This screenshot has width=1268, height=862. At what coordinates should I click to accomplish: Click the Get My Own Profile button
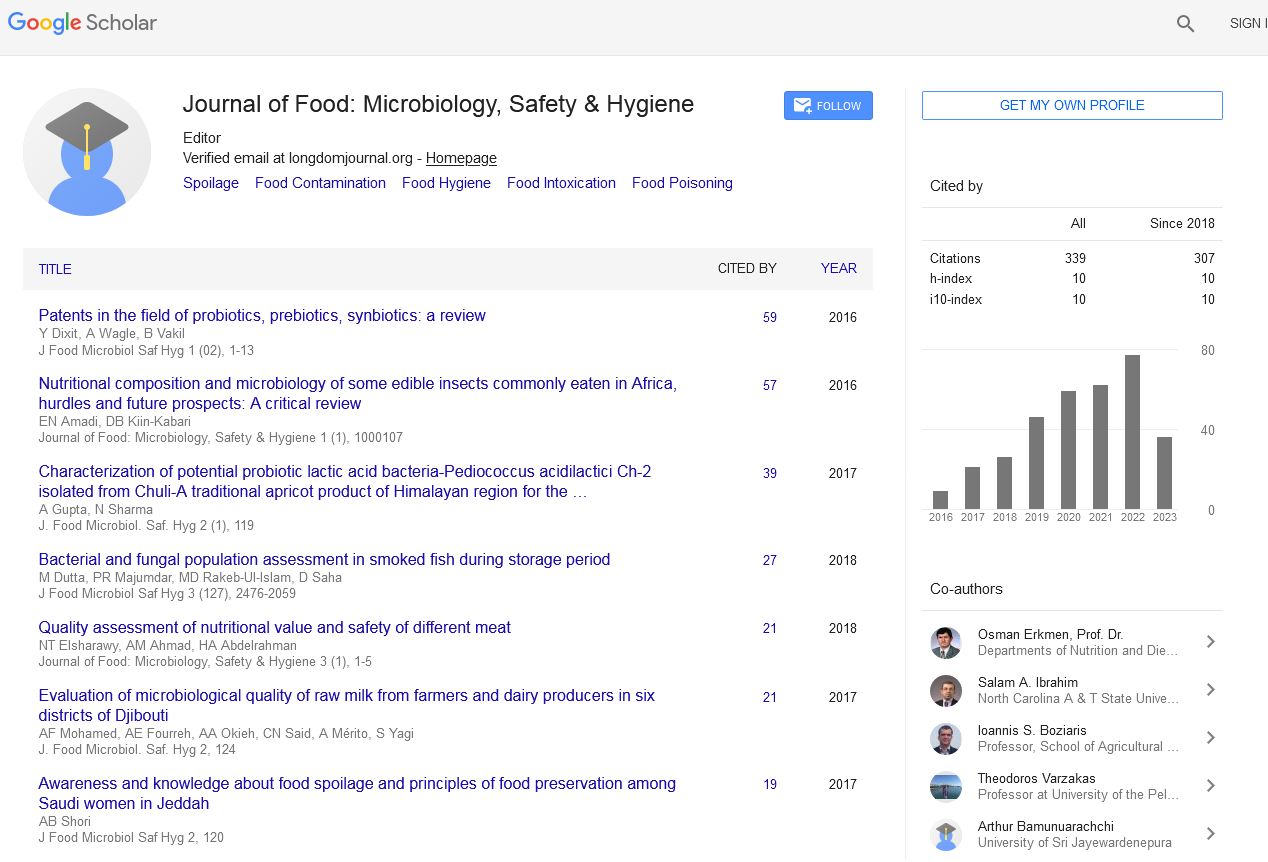1072,106
